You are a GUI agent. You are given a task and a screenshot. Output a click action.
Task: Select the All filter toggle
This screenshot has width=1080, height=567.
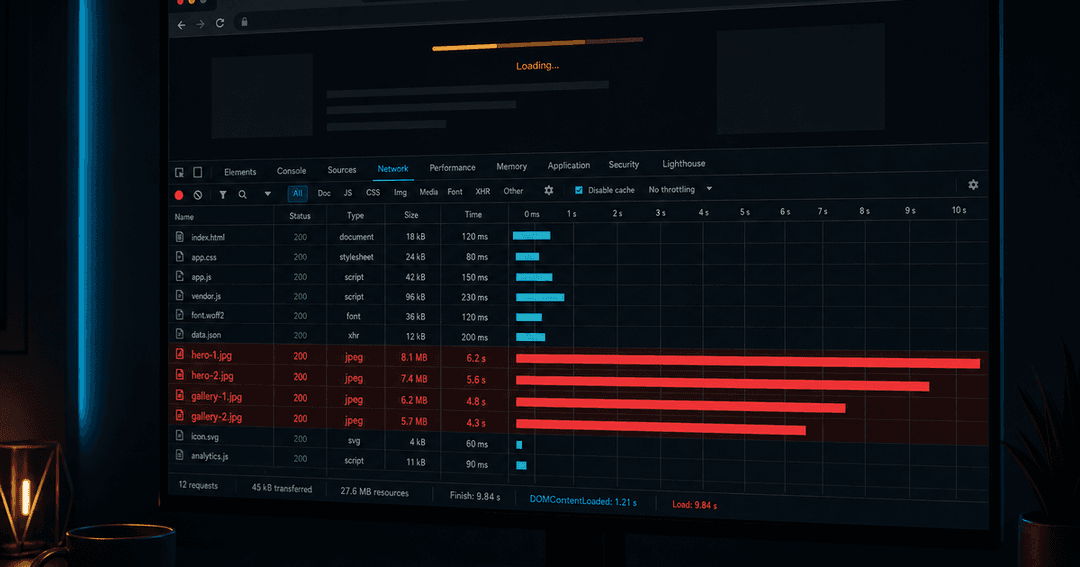(298, 194)
